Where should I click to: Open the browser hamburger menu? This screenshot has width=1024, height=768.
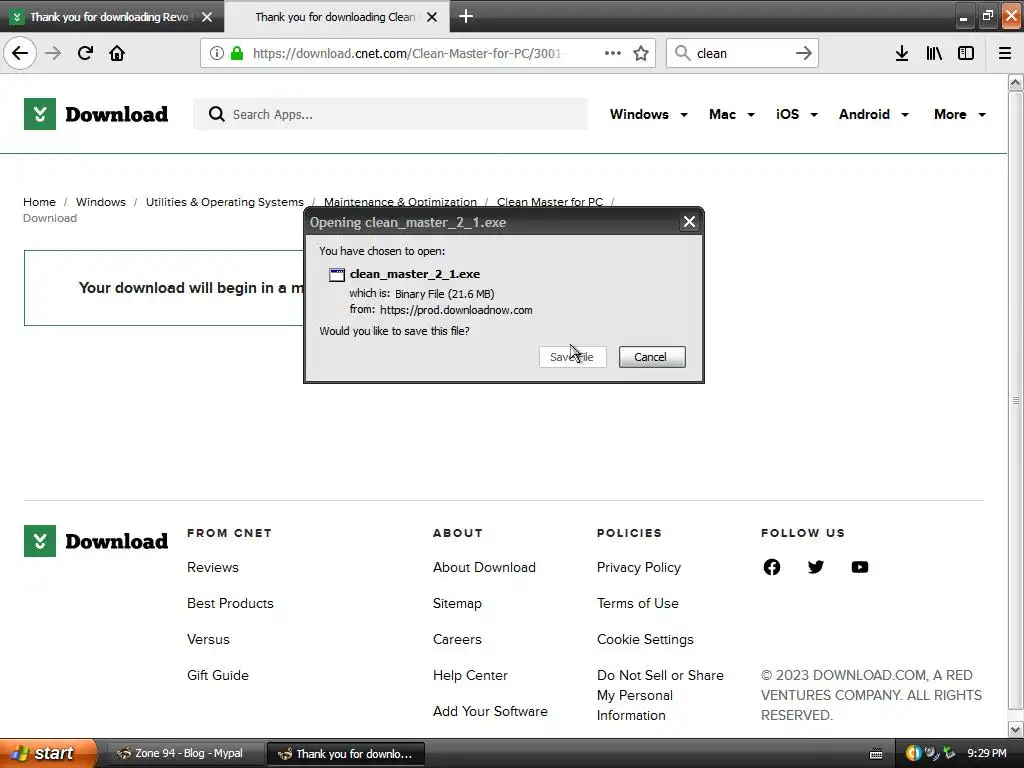tap(1005, 53)
